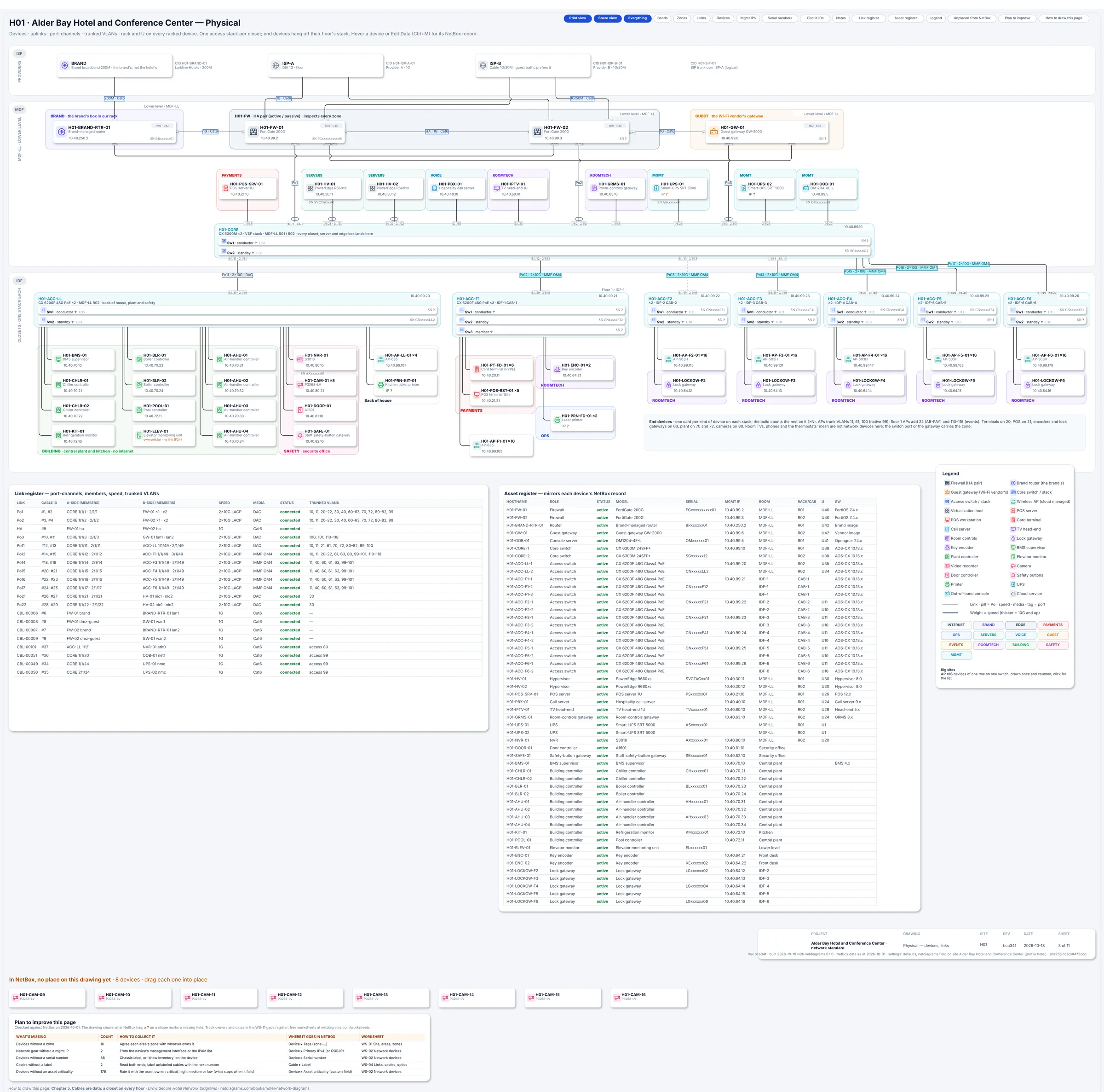Click the H01-GRMS-01 room-controls icon
1104x1092 pixels.
(x=594, y=188)
